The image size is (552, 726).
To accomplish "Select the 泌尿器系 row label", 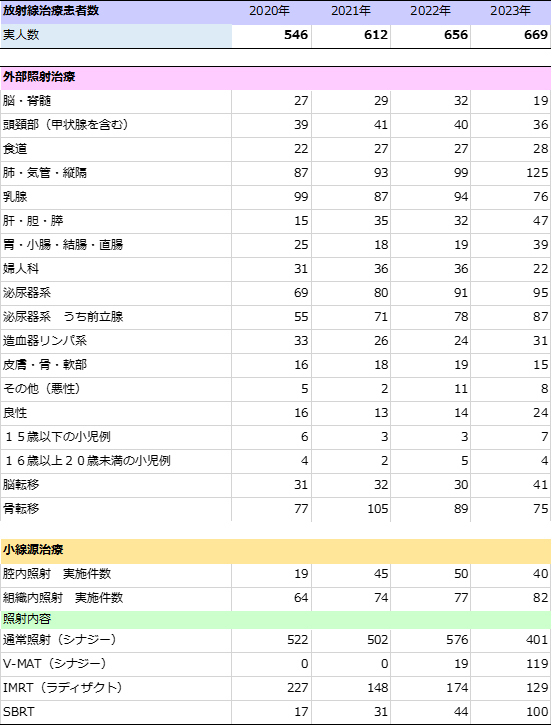I will 27,293.
